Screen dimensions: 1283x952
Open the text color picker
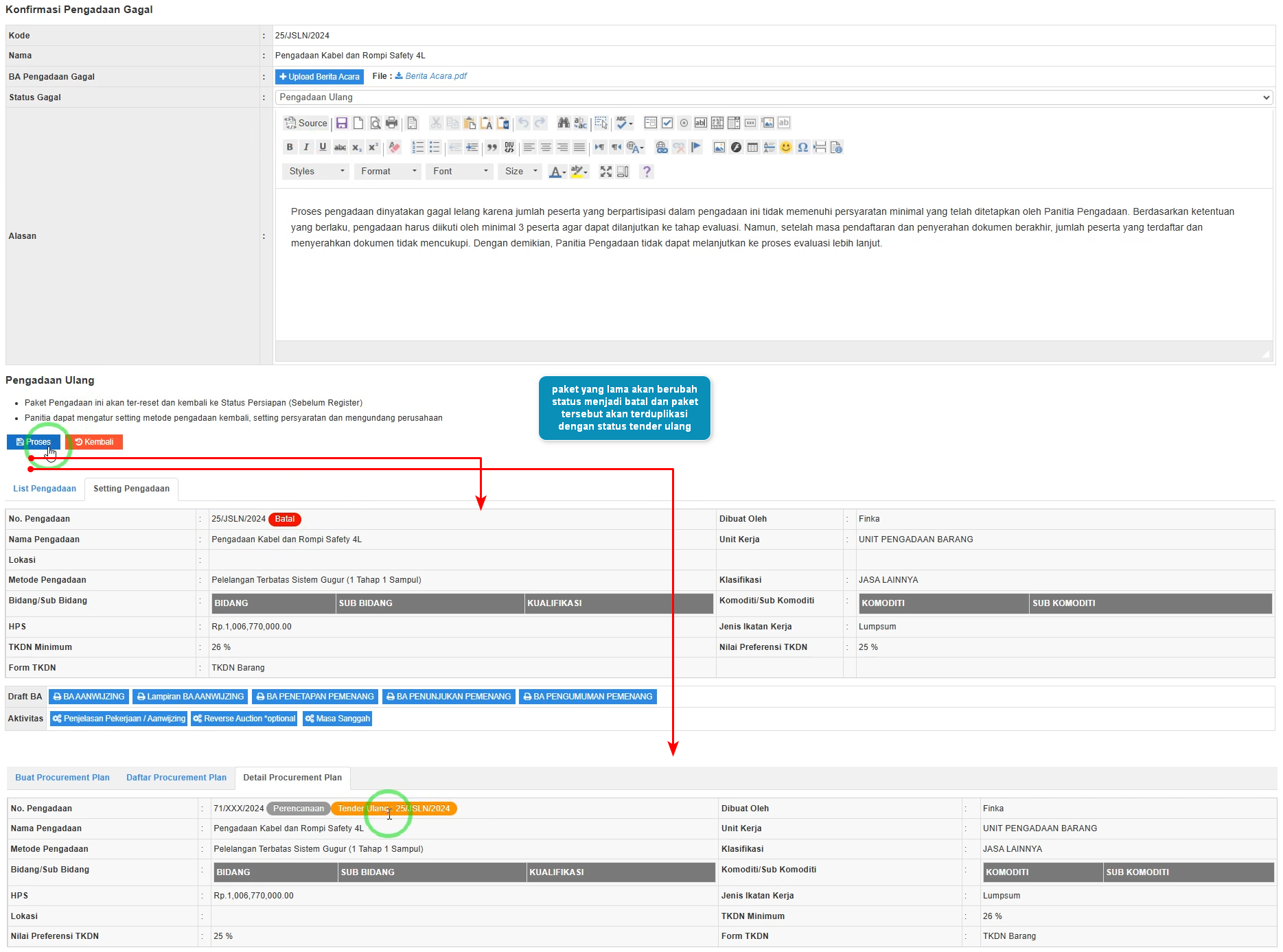(557, 172)
